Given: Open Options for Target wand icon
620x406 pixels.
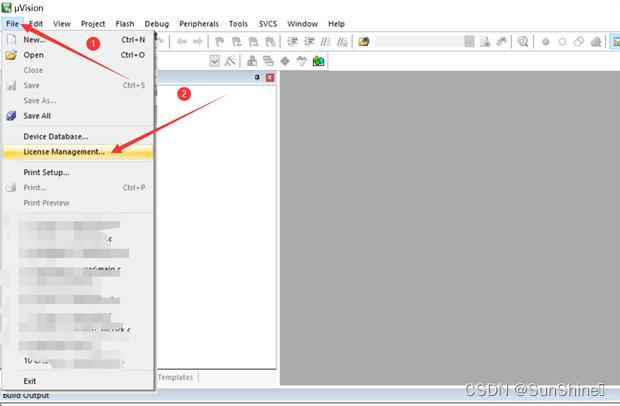Looking at the screenshot, I should (230, 61).
